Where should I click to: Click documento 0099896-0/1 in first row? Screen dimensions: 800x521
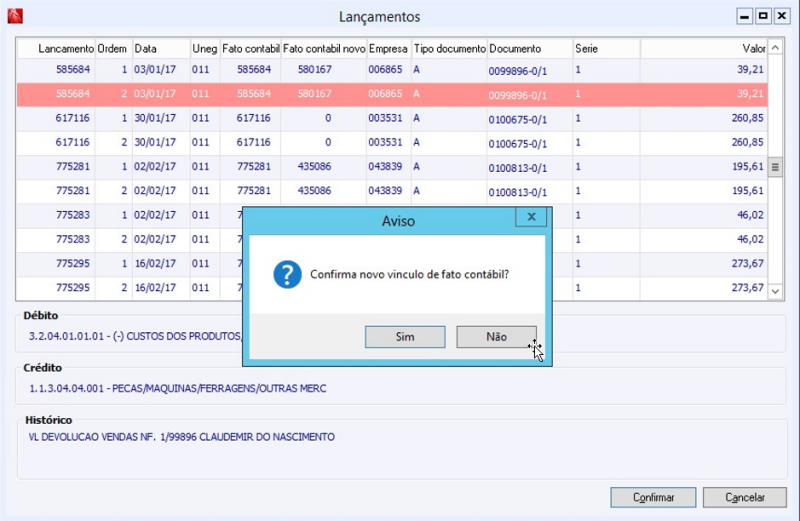point(517,71)
